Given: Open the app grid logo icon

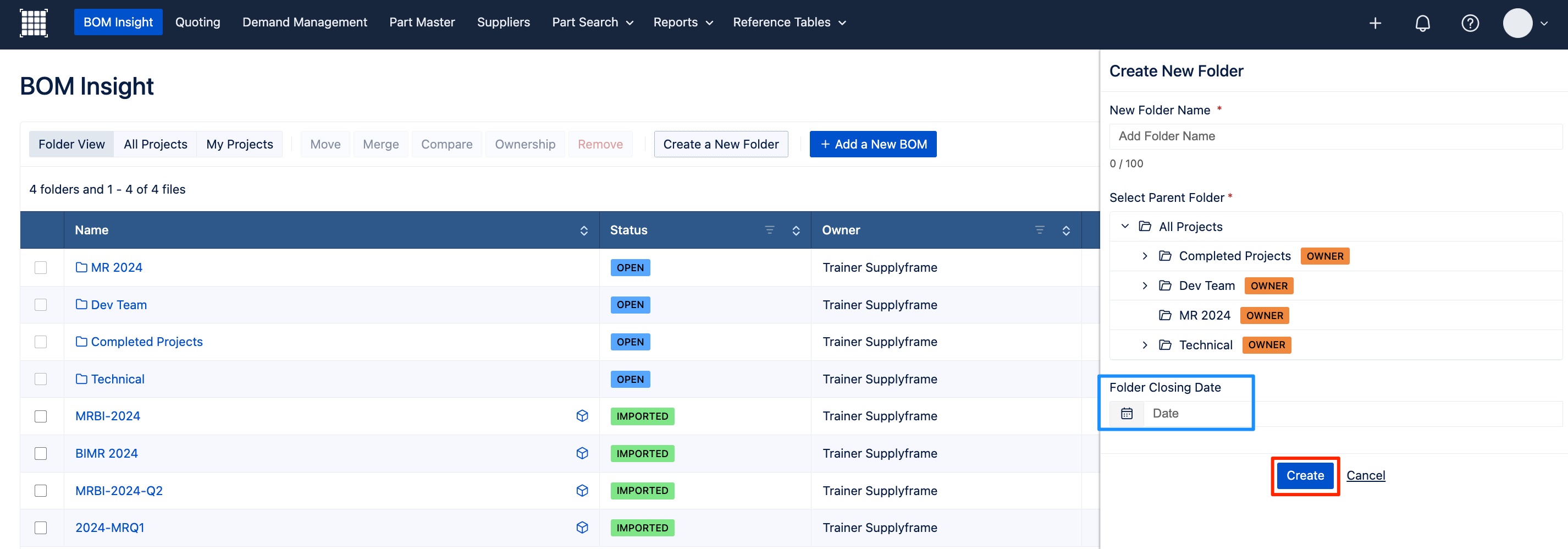Looking at the screenshot, I should (x=34, y=23).
